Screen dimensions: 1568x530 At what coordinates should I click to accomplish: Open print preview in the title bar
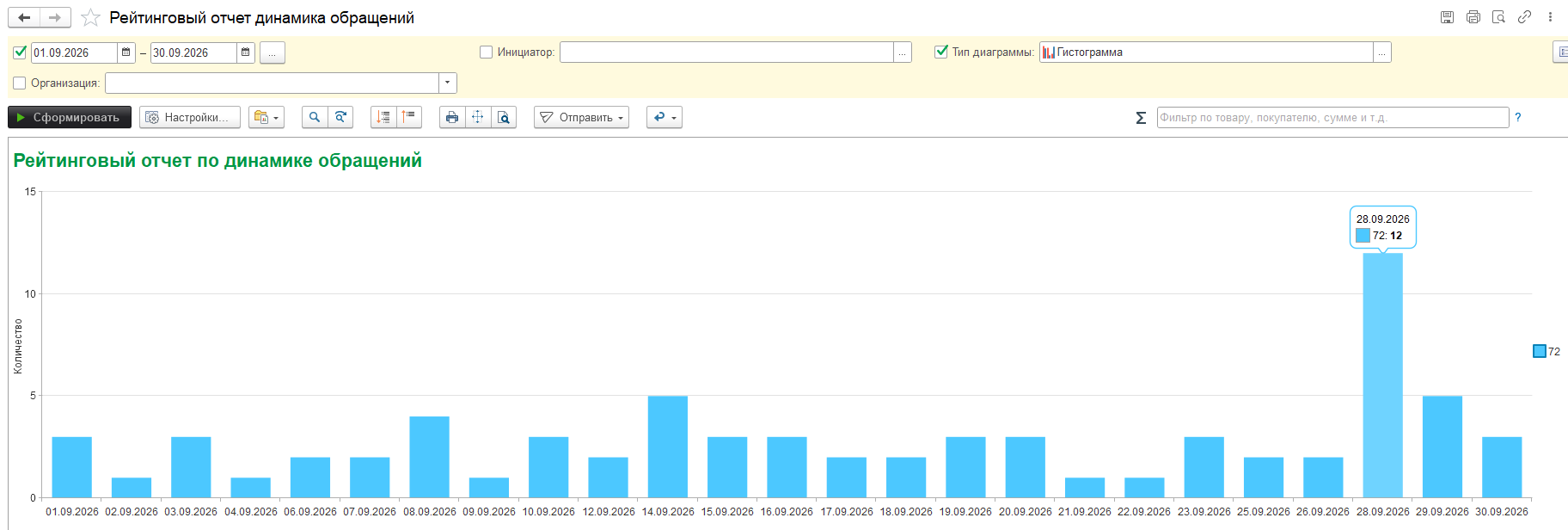(x=1498, y=17)
